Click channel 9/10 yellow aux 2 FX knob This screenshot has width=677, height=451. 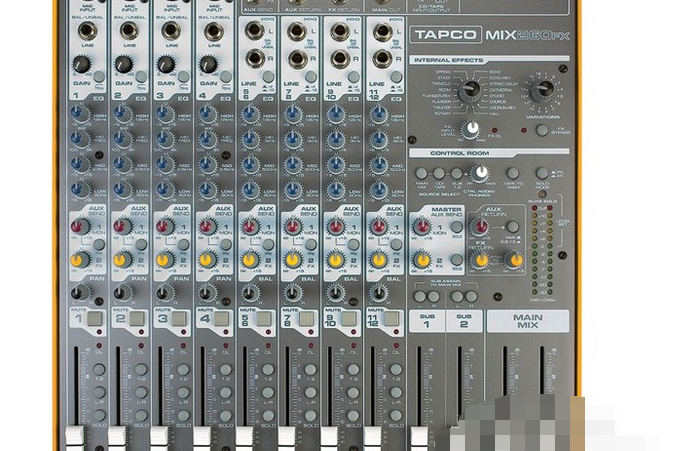pos(335,260)
